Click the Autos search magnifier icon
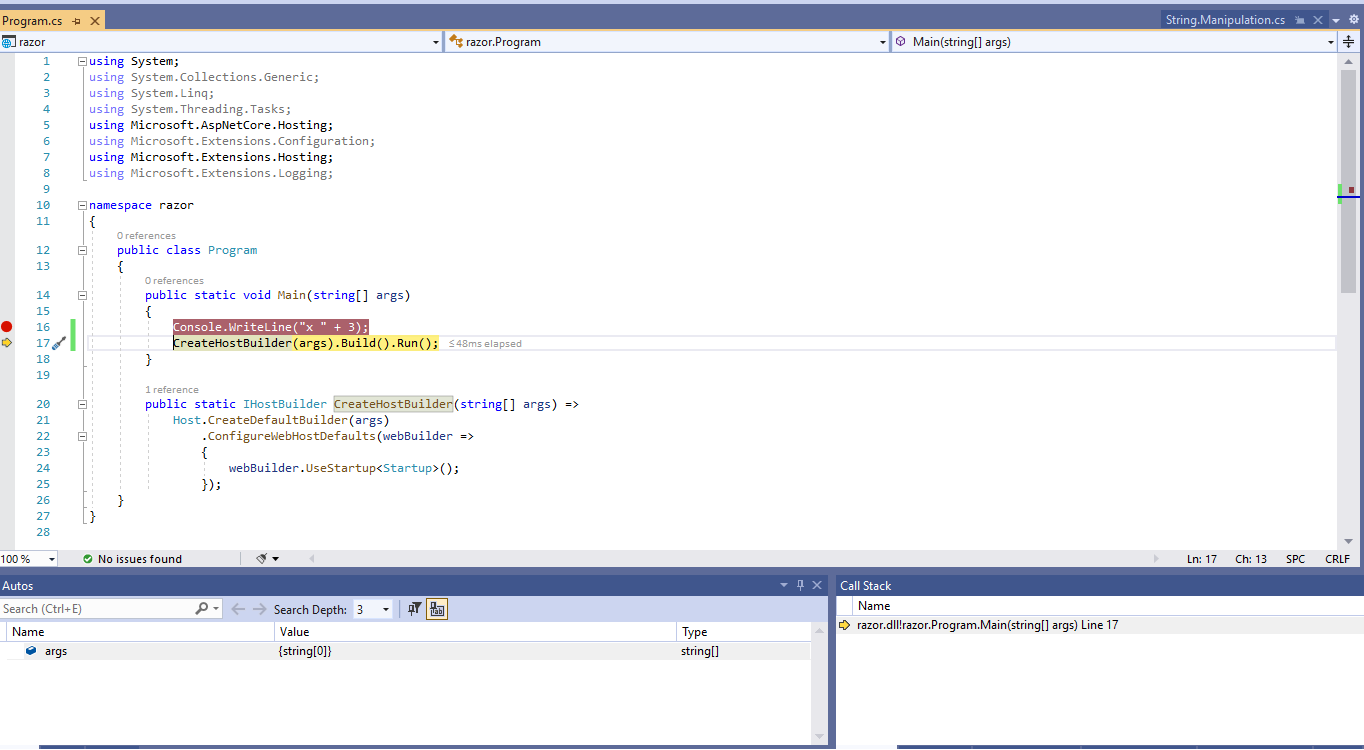The height and width of the screenshot is (750, 1364). click(202, 608)
